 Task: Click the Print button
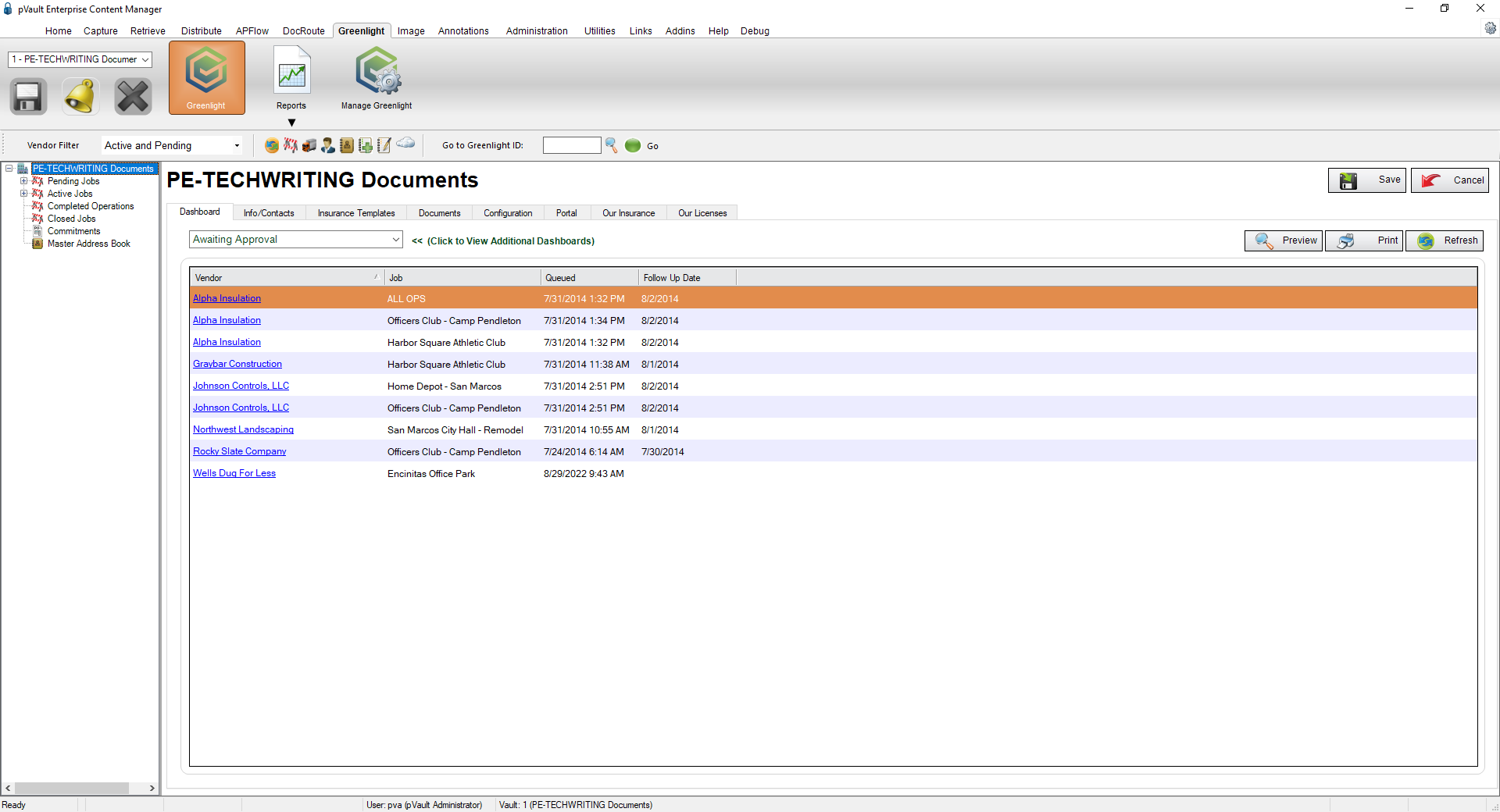pyautogui.click(x=1364, y=240)
